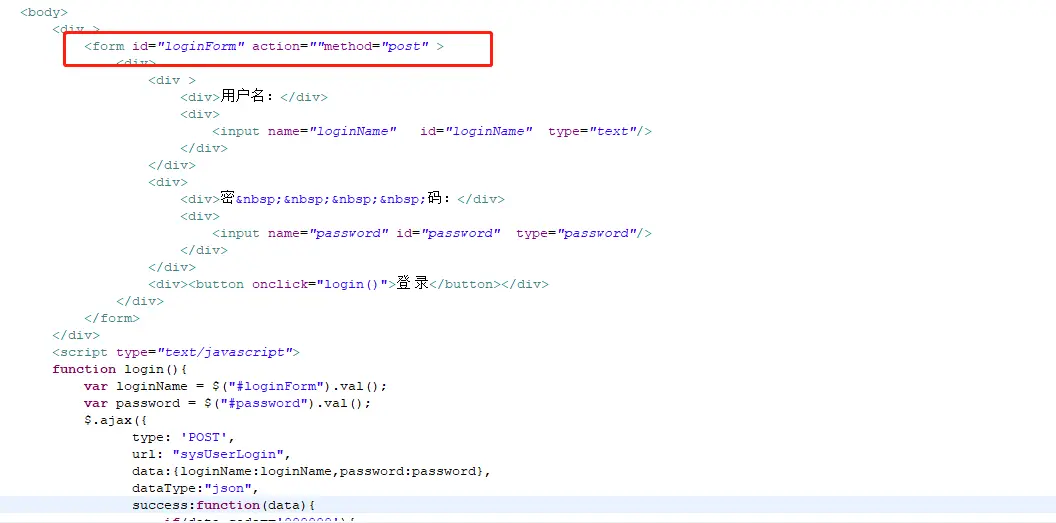Click the closing </form> tag

coord(112,318)
